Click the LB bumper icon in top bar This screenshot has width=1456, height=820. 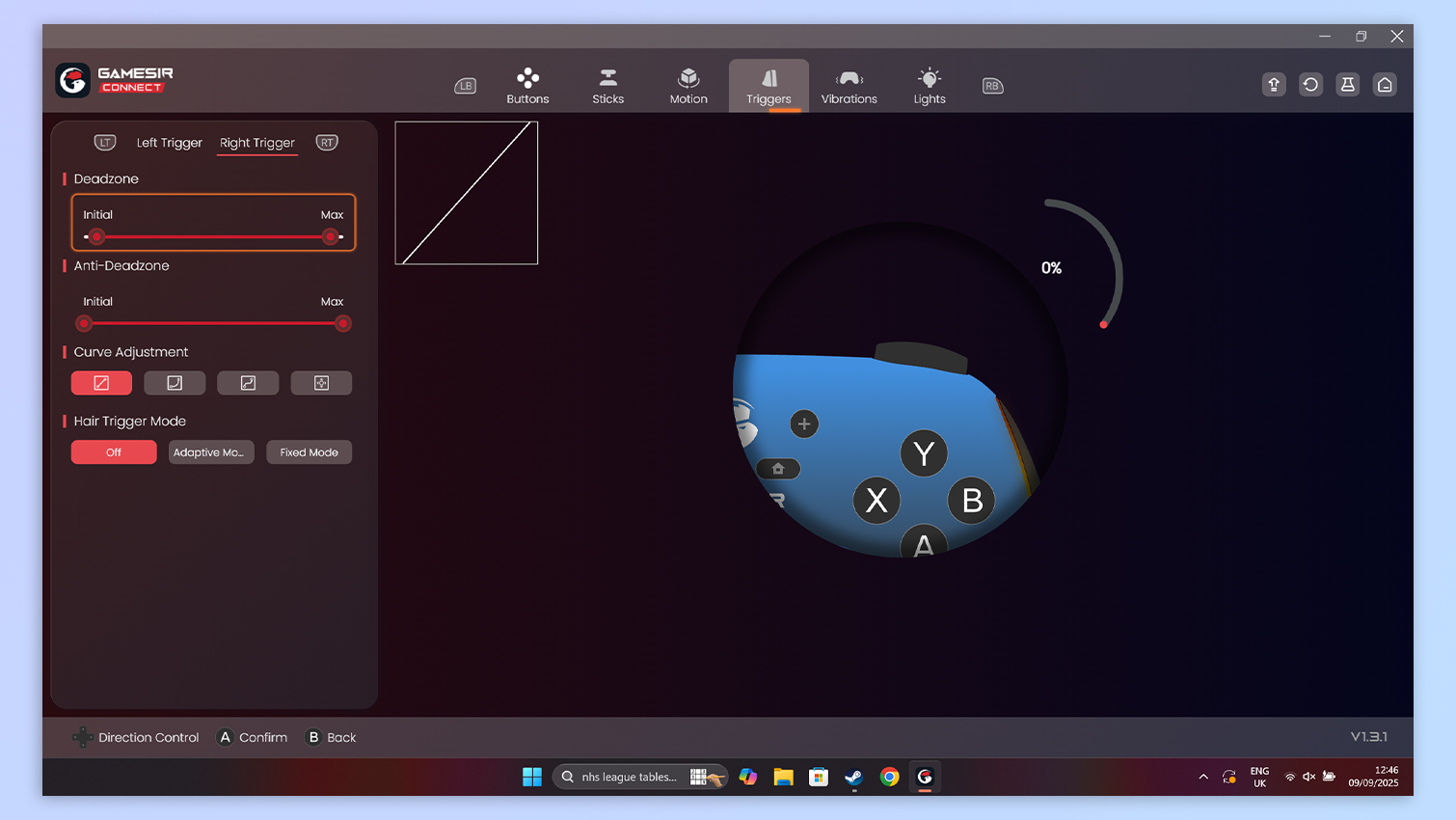pyautogui.click(x=466, y=86)
